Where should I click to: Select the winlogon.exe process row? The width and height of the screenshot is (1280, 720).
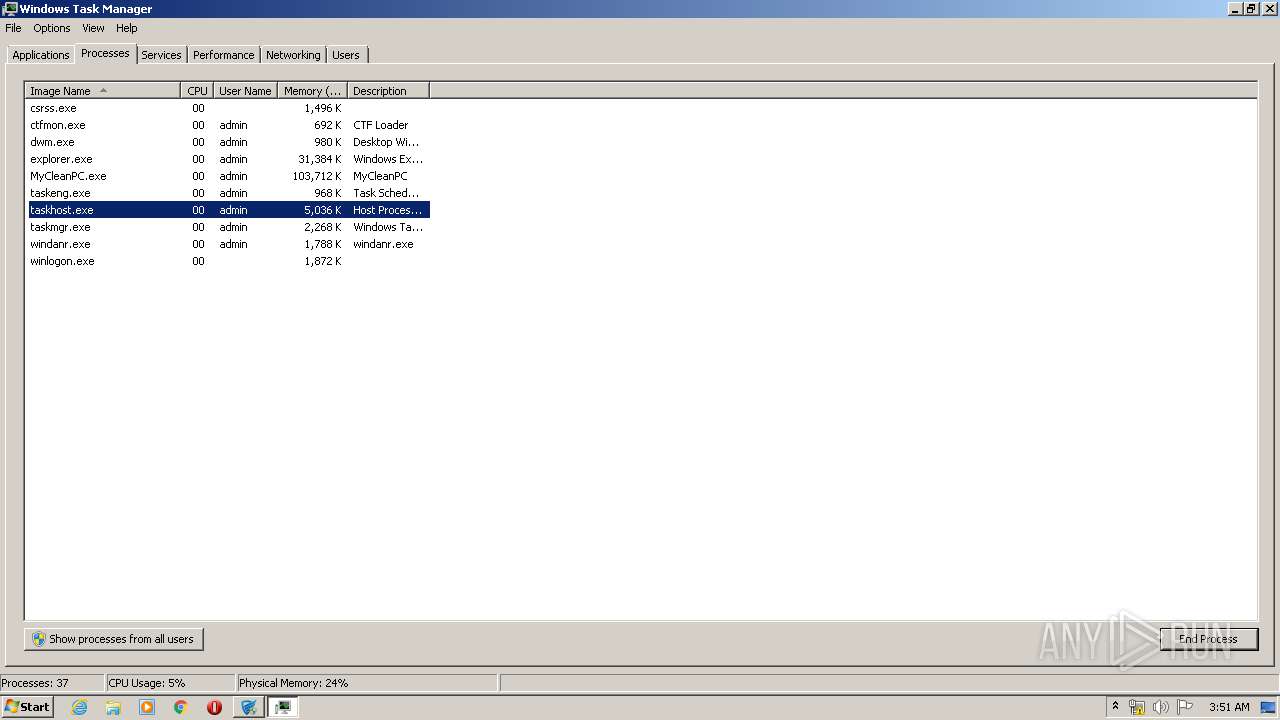pyautogui.click(x=228, y=261)
